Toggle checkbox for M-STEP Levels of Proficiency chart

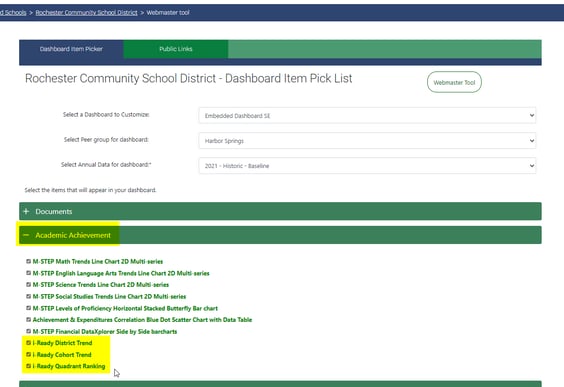tap(28, 308)
